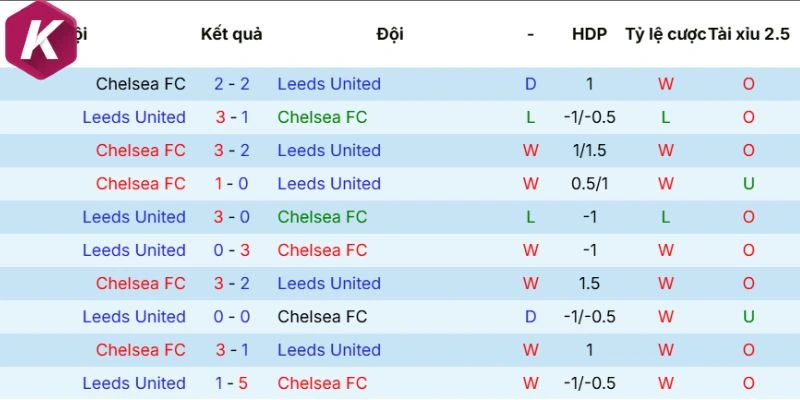Click Leeds United in the 0 - 0 row
The width and height of the screenshot is (800, 400).
134,317
